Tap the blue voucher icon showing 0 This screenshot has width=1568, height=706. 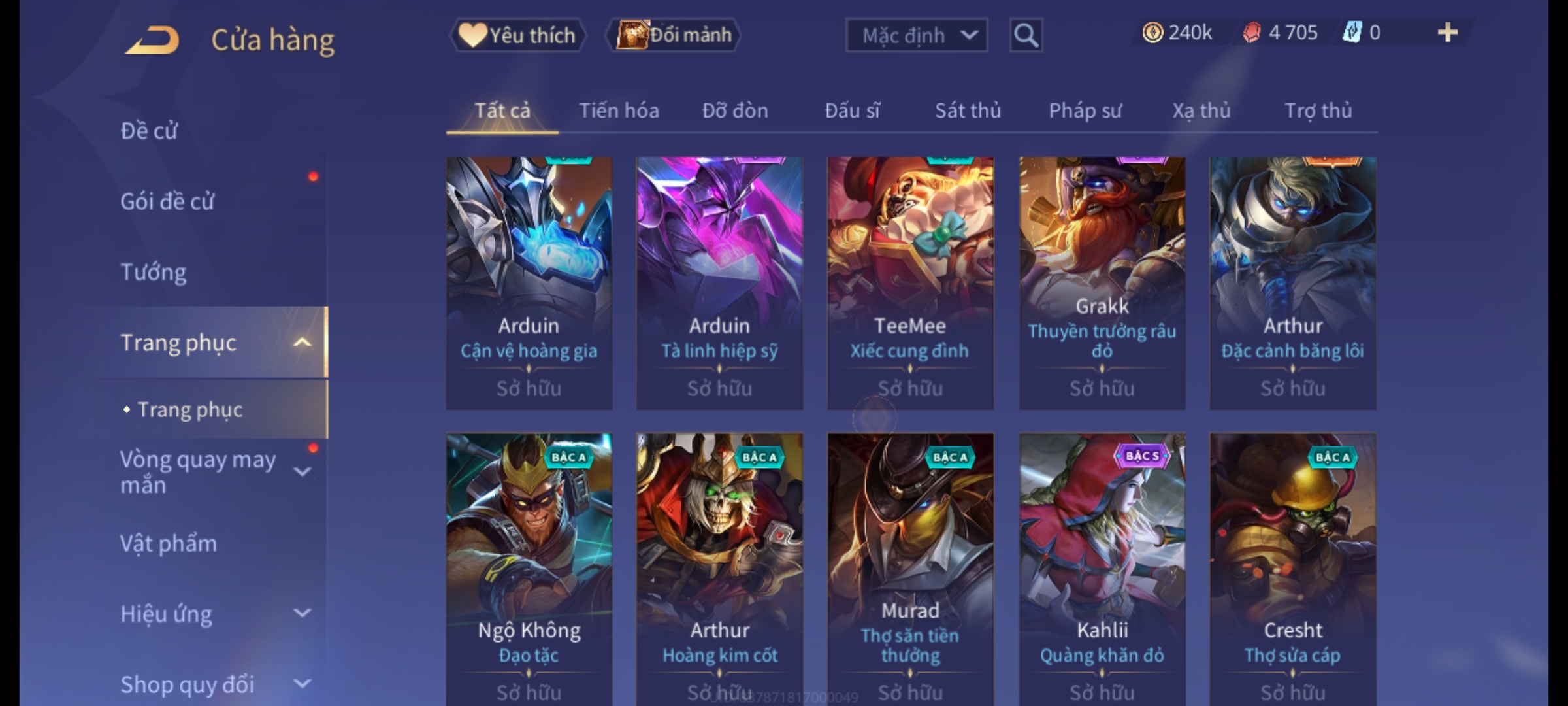tap(1352, 32)
